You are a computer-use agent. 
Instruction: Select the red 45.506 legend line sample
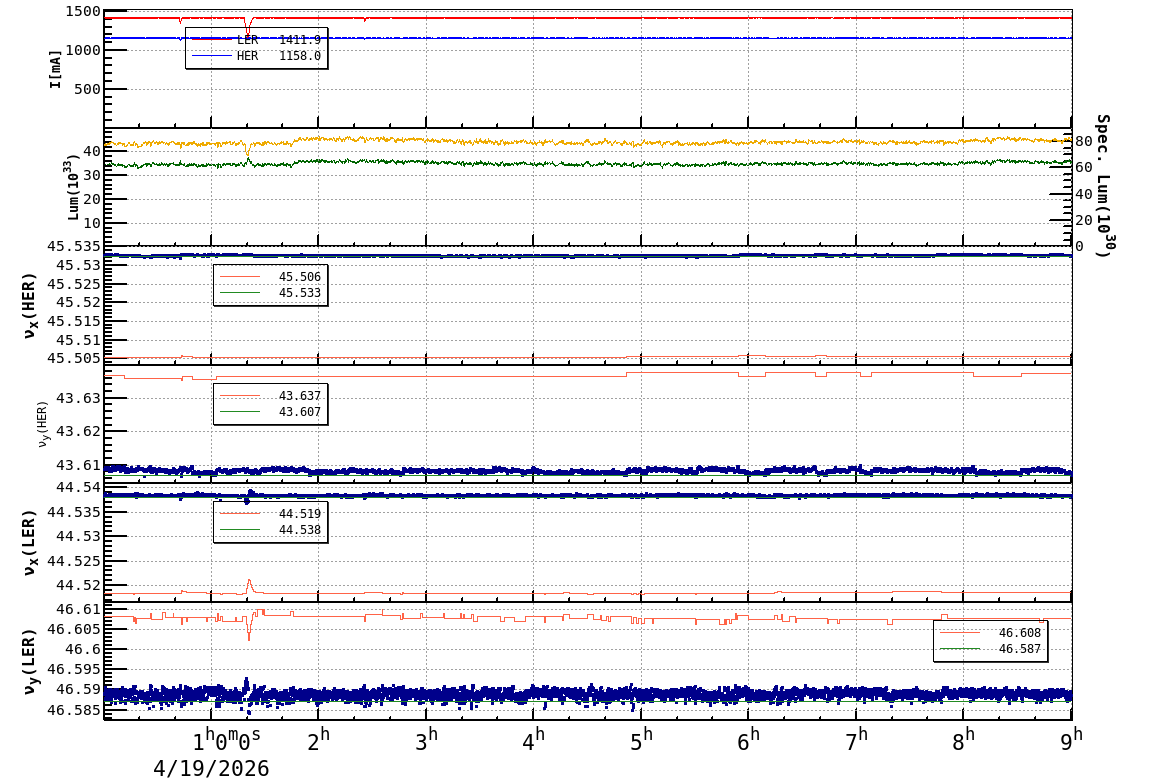tap(239, 277)
